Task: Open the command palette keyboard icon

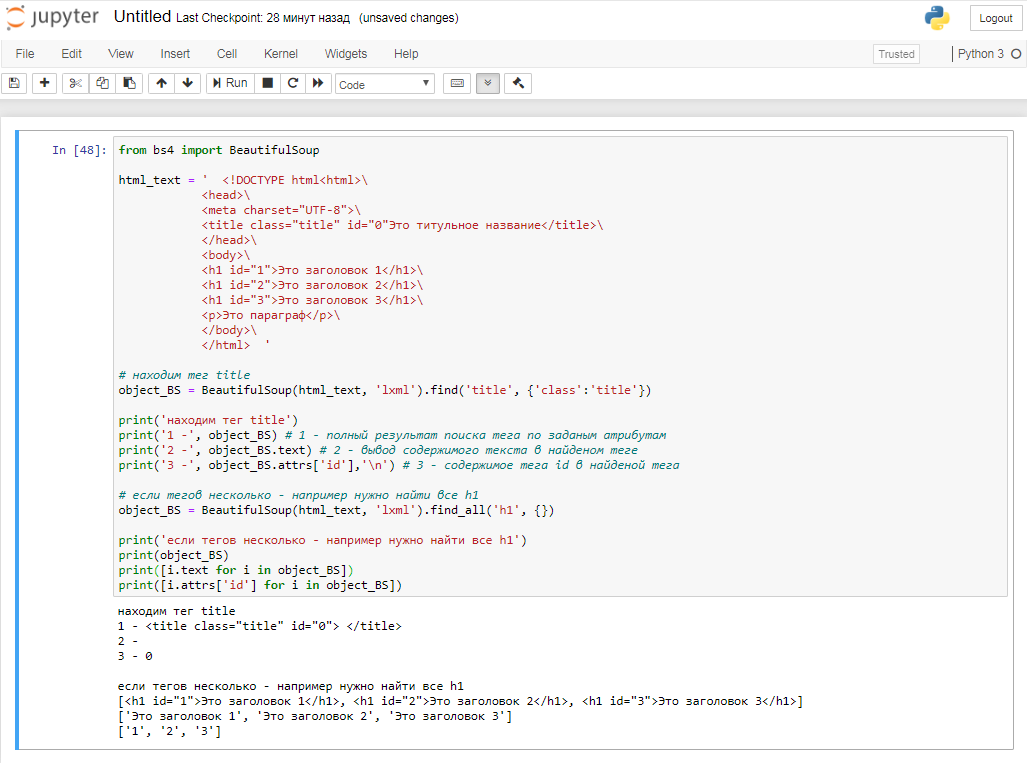Action: [457, 83]
